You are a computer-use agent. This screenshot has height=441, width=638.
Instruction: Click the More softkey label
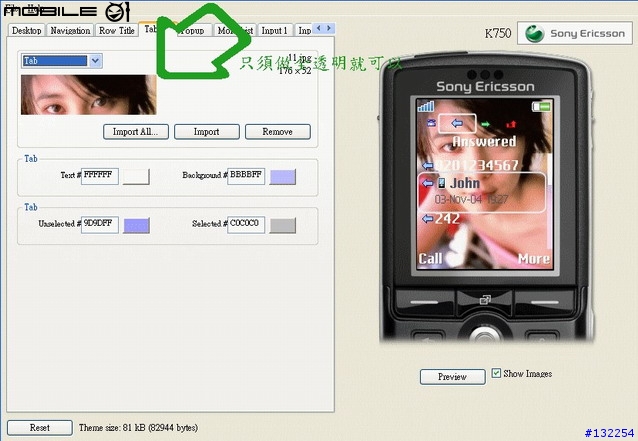click(x=534, y=259)
